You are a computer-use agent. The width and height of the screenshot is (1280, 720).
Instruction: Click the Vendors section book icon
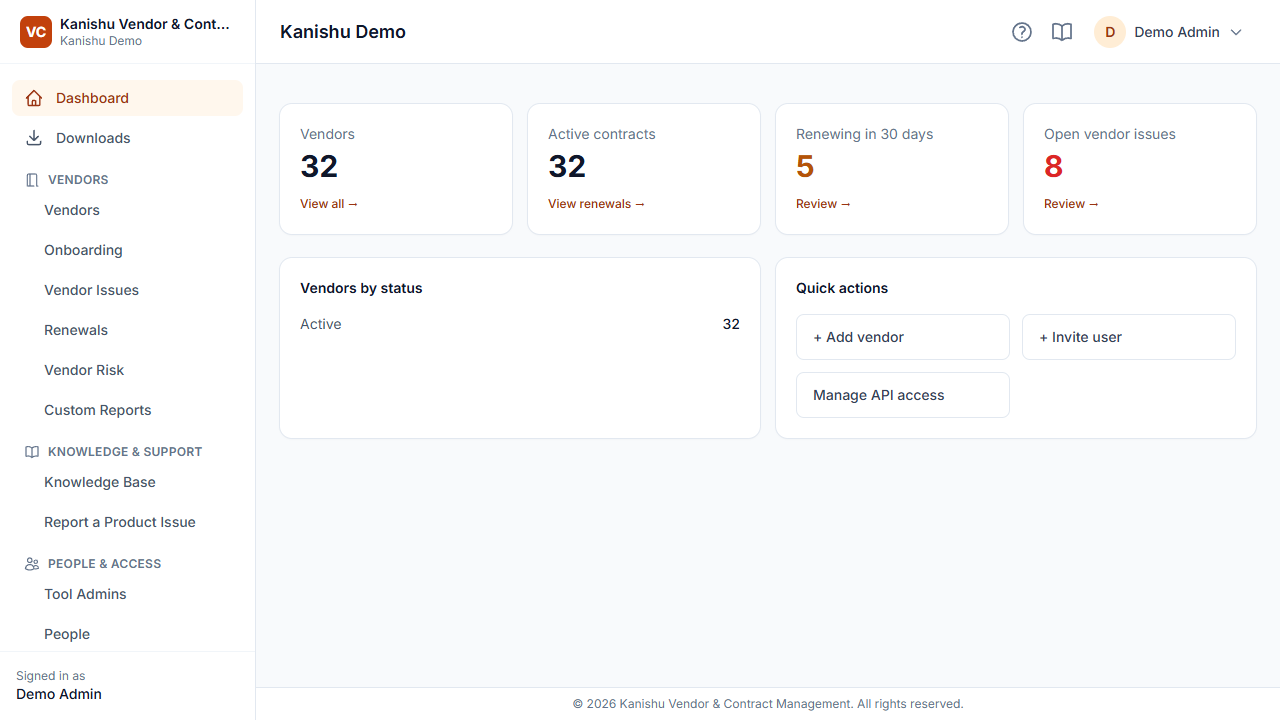32,180
